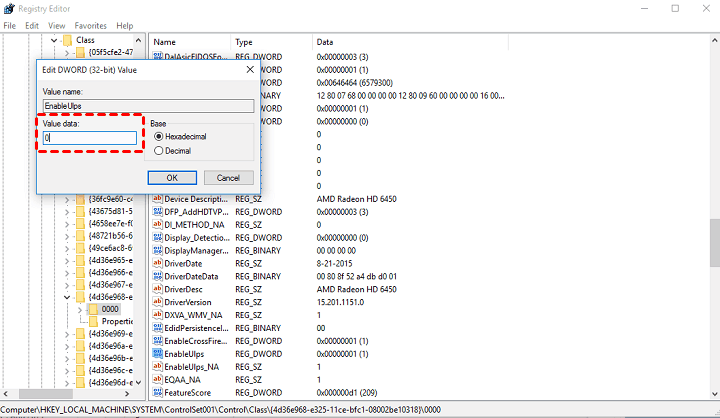Screen dimensions: 720x418
Task: Expand the {36fc9e60 key
Action: (67, 199)
